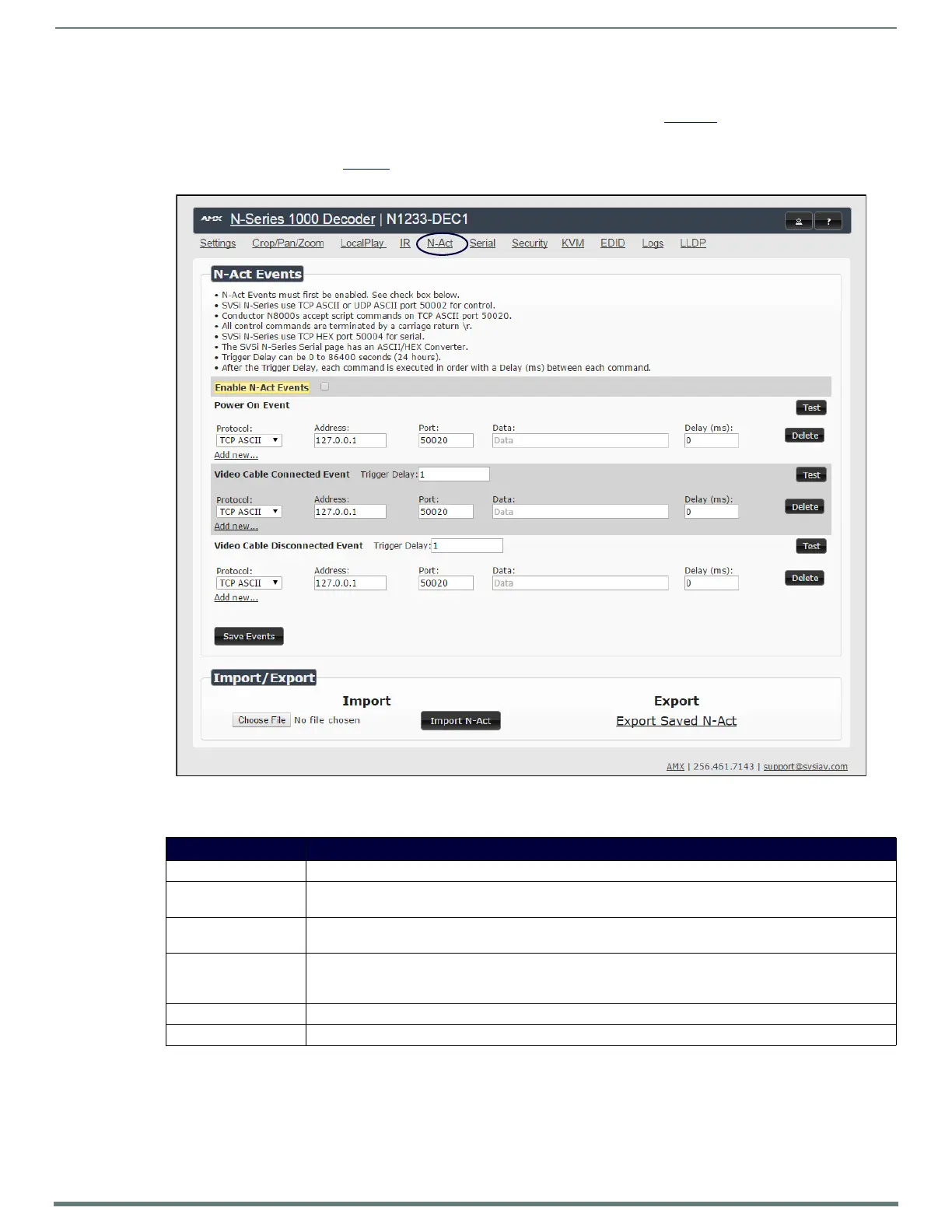Click the Import/Export section heading
Screen dimensions: 952x1232
coord(264,677)
